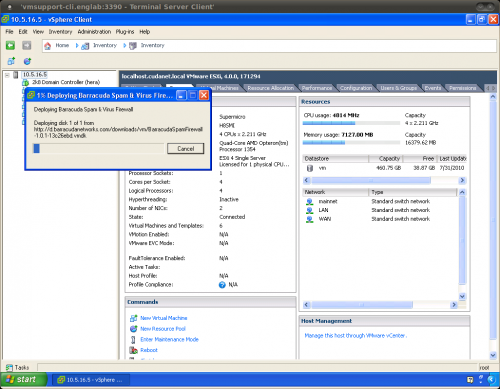Click the vm datastore icon
The height and width of the screenshot is (389, 500).
click(310, 168)
